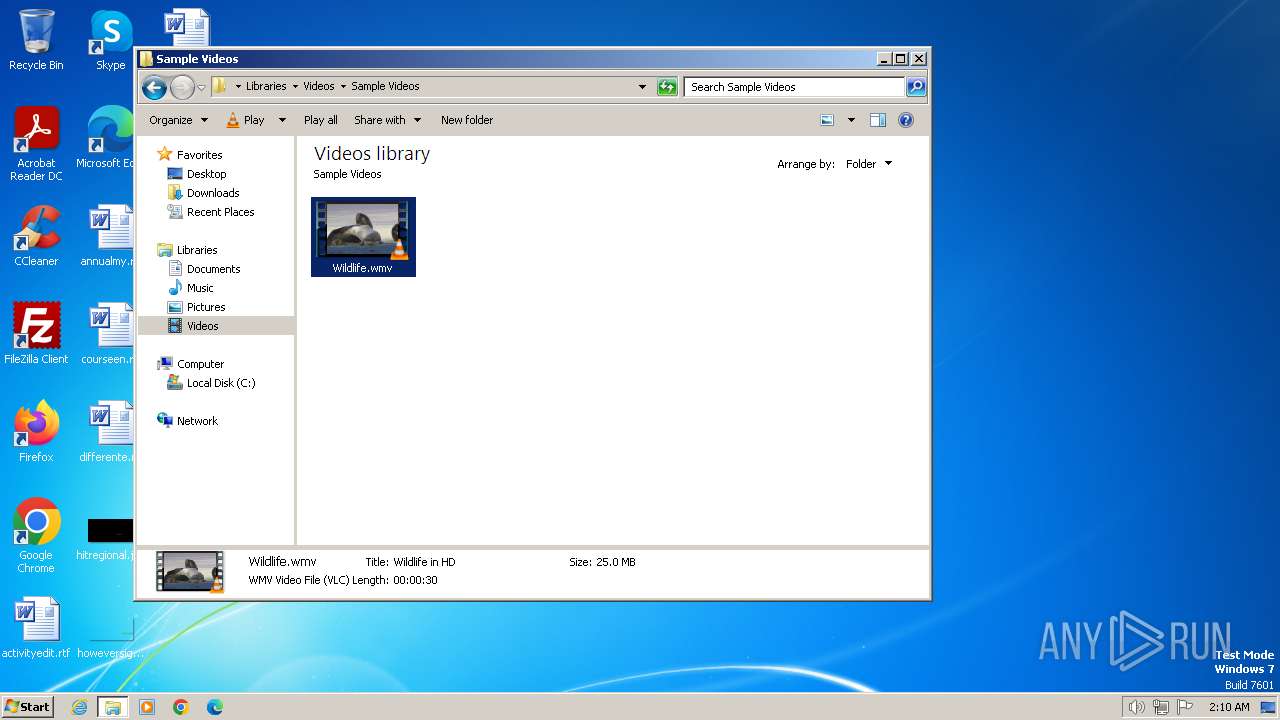Image resolution: width=1280 pixels, height=720 pixels.
Task: Click the Refresh button beside address bar
Action: (667, 87)
